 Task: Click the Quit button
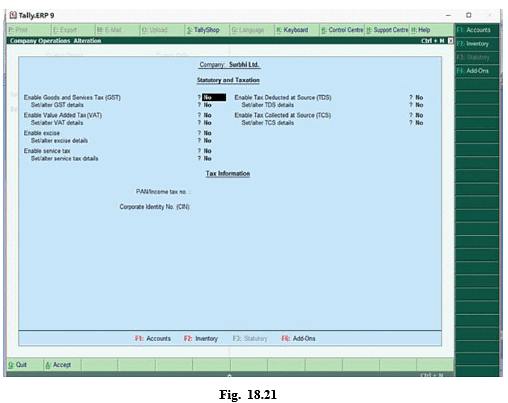coord(25,365)
